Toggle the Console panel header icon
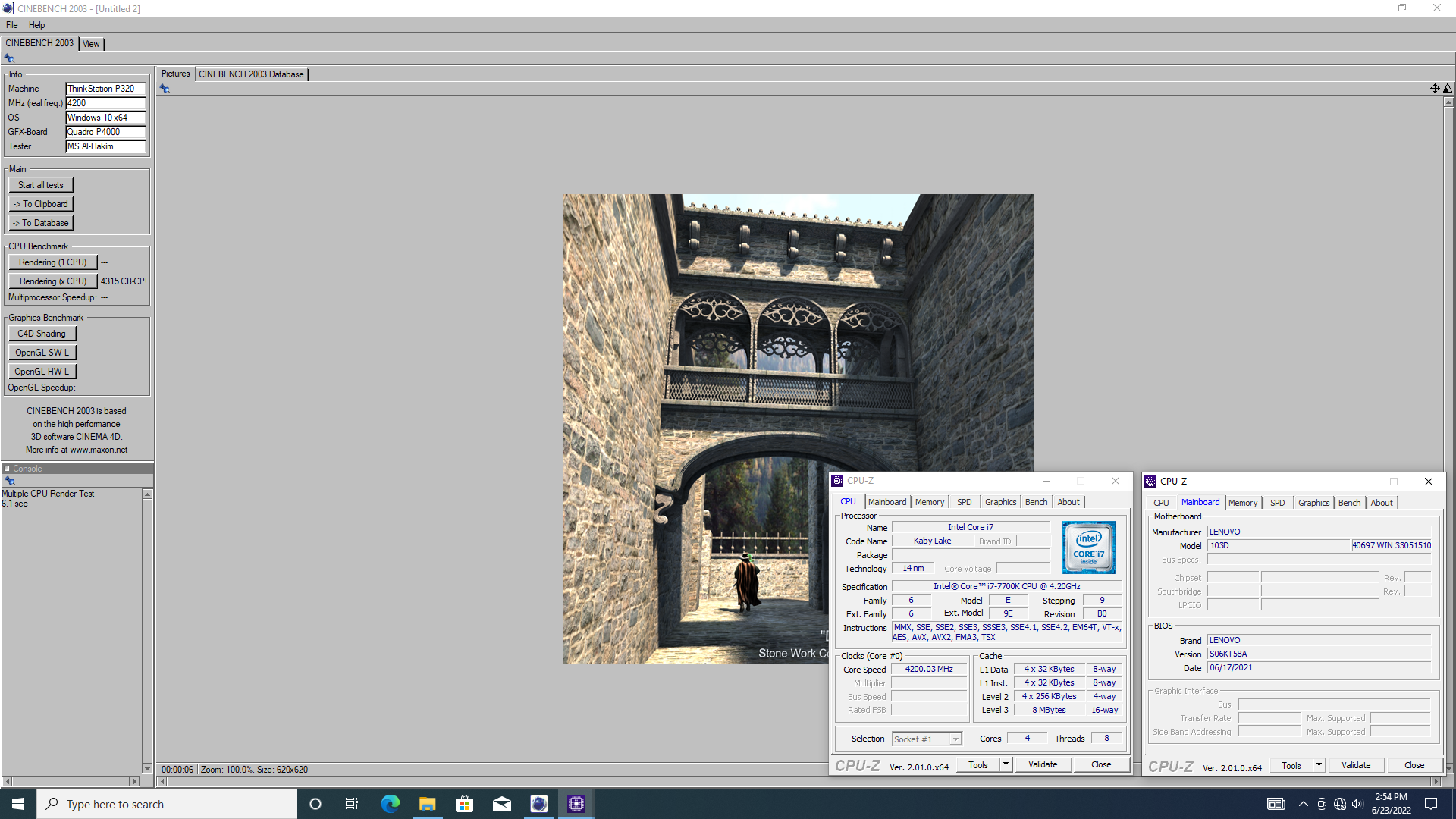 pos(7,469)
